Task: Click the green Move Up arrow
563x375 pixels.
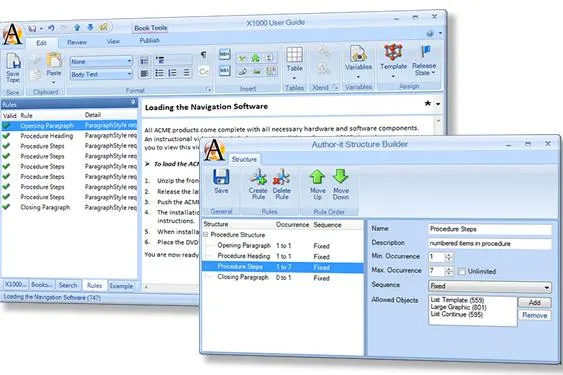Action: tap(317, 177)
